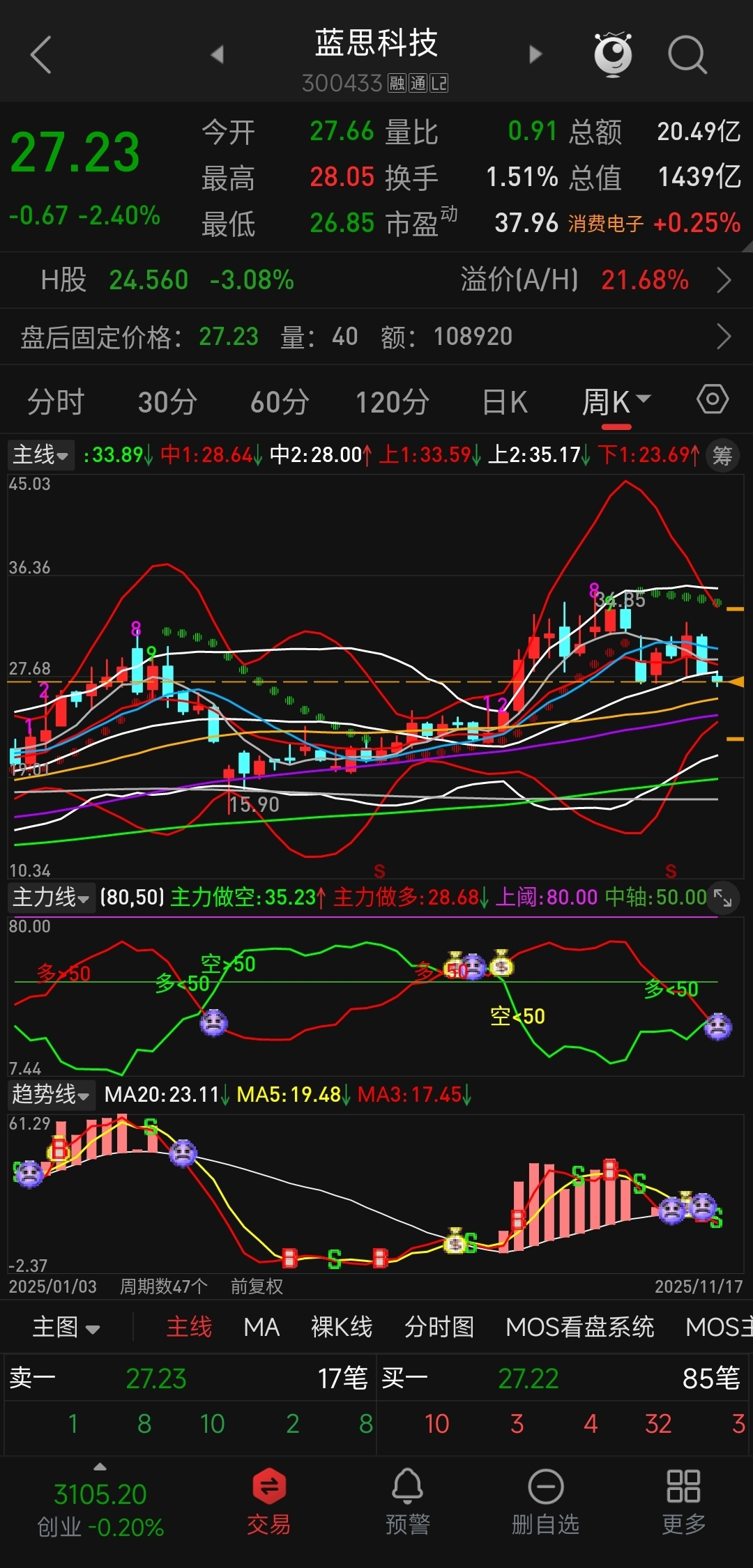Tap the 15.90 low price marker on chart

(254, 805)
